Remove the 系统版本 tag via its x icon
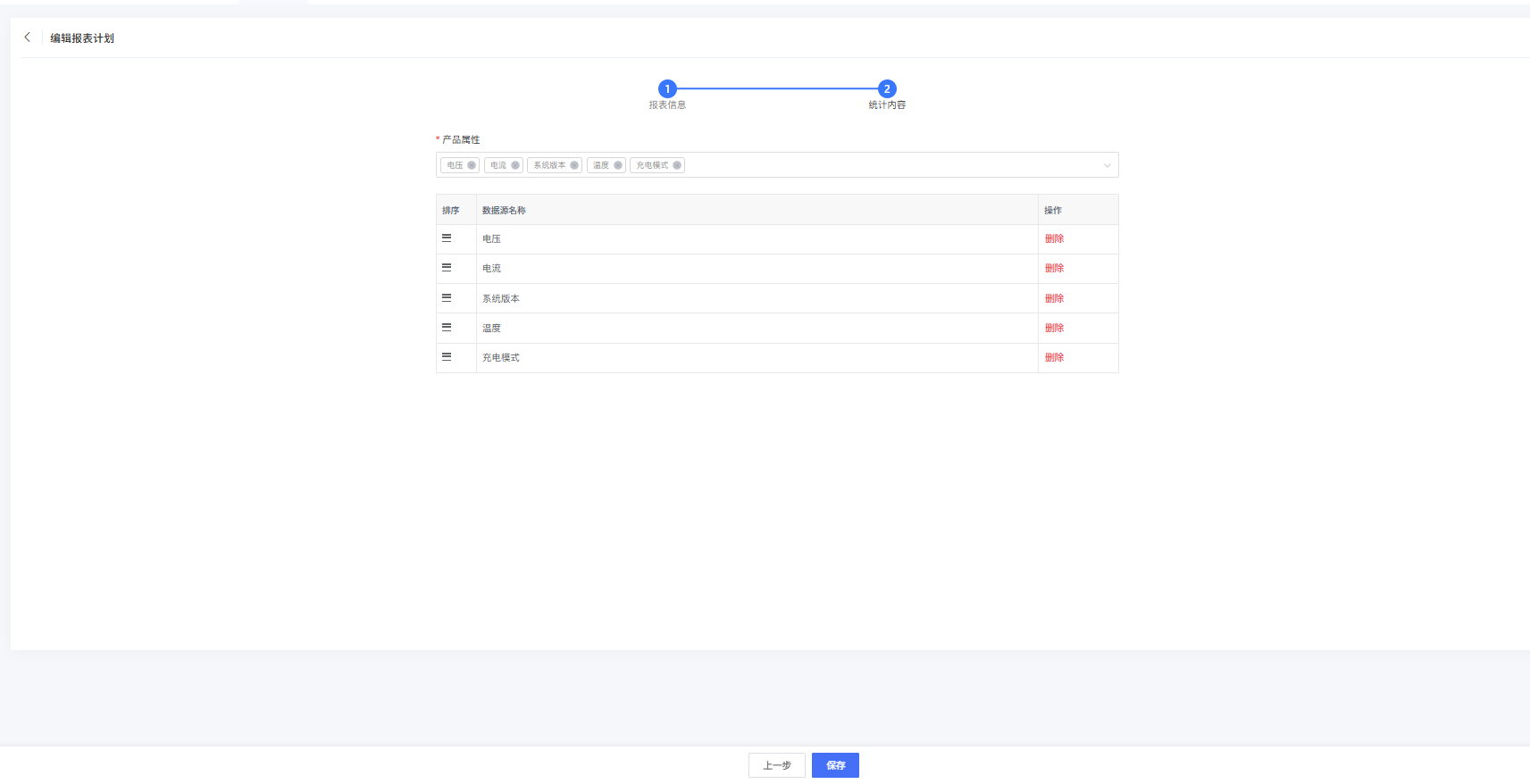 (574, 165)
